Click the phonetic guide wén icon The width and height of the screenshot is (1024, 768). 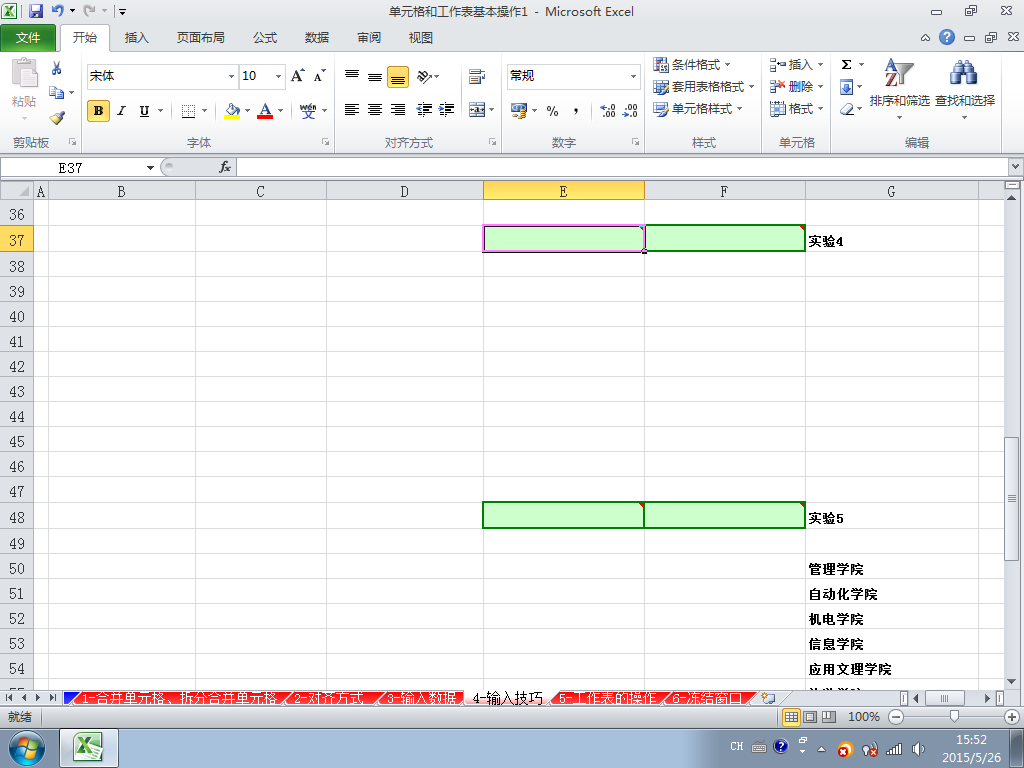pos(308,110)
